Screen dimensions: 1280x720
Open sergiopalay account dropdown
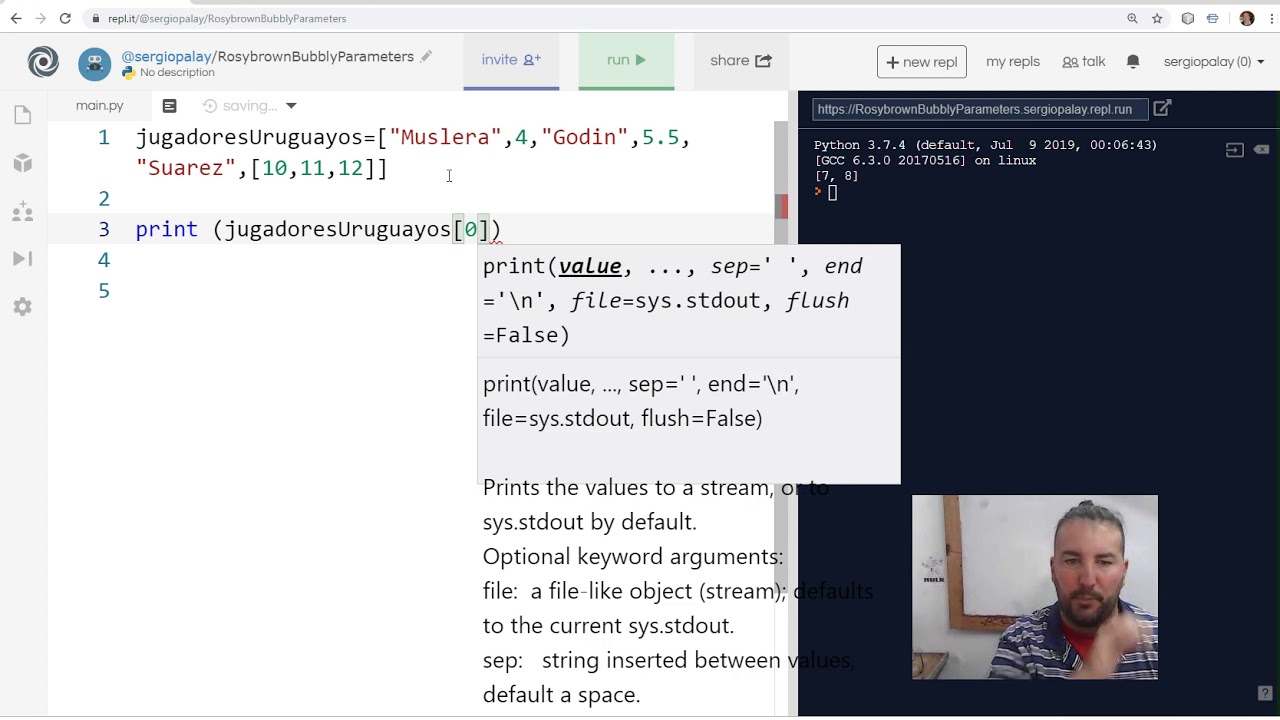click(x=1214, y=62)
